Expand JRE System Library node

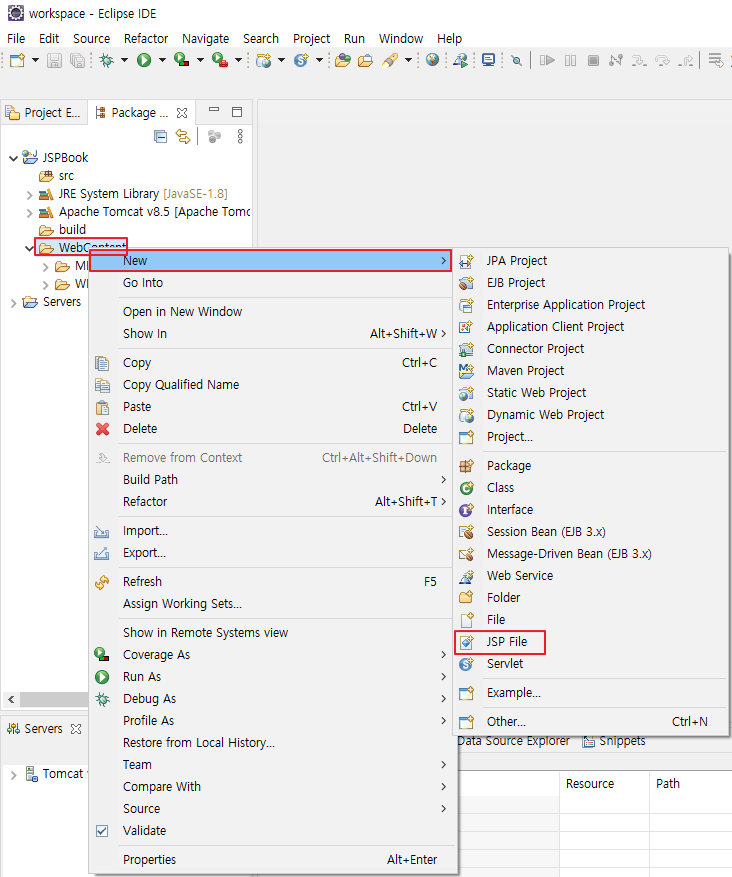[30, 195]
